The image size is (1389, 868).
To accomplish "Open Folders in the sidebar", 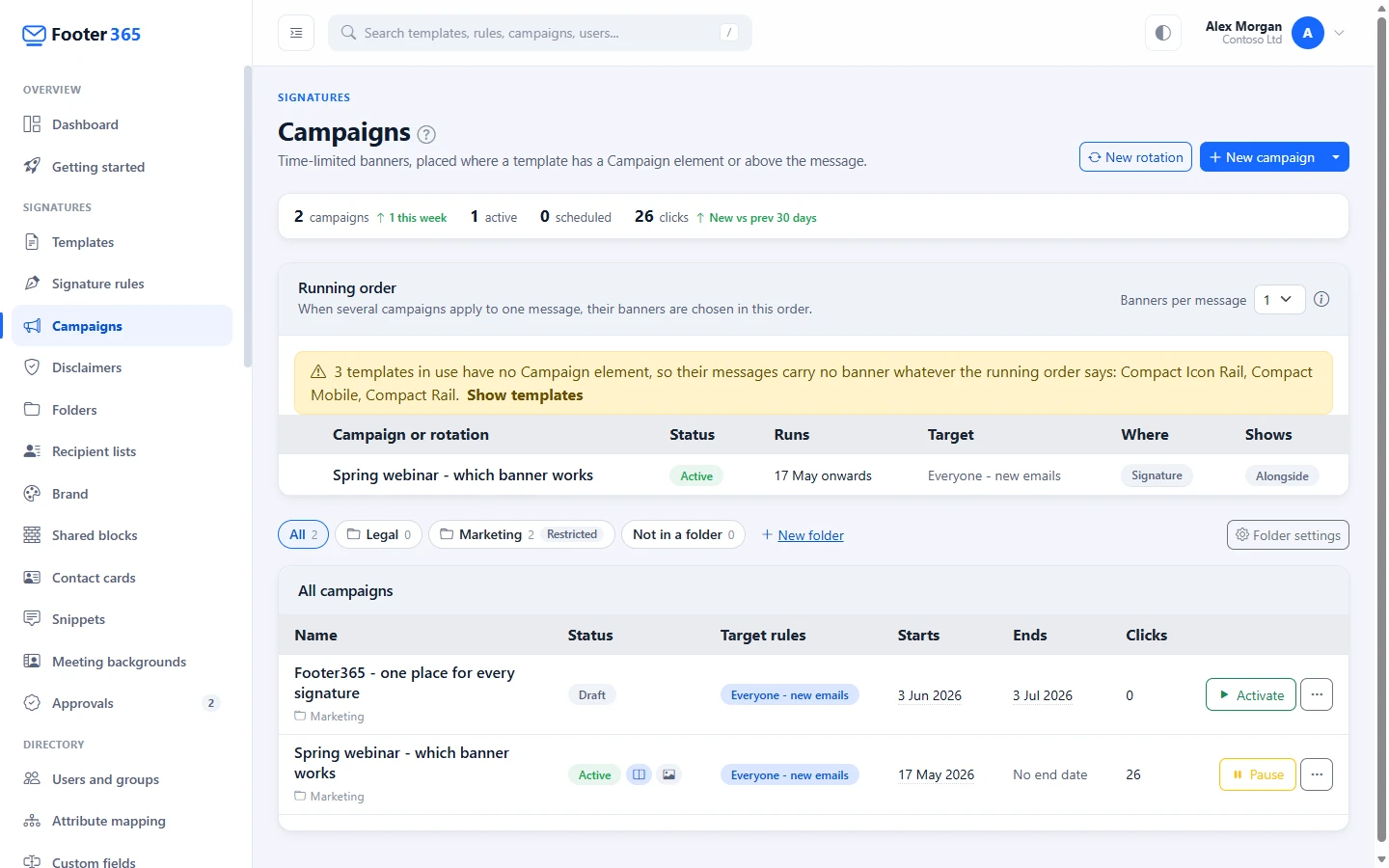I will pyautogui.click(x=123, y=410).
